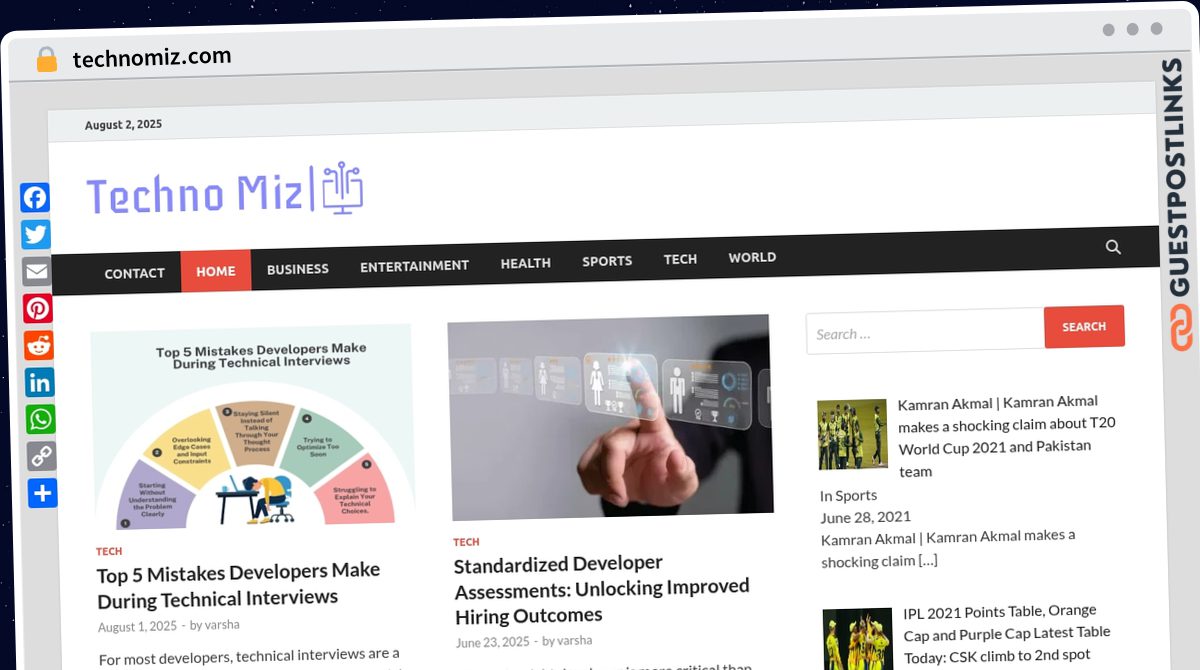Open Standardized Developer Assessments headline
The image size is (1200, 670).
click(602, 590)
